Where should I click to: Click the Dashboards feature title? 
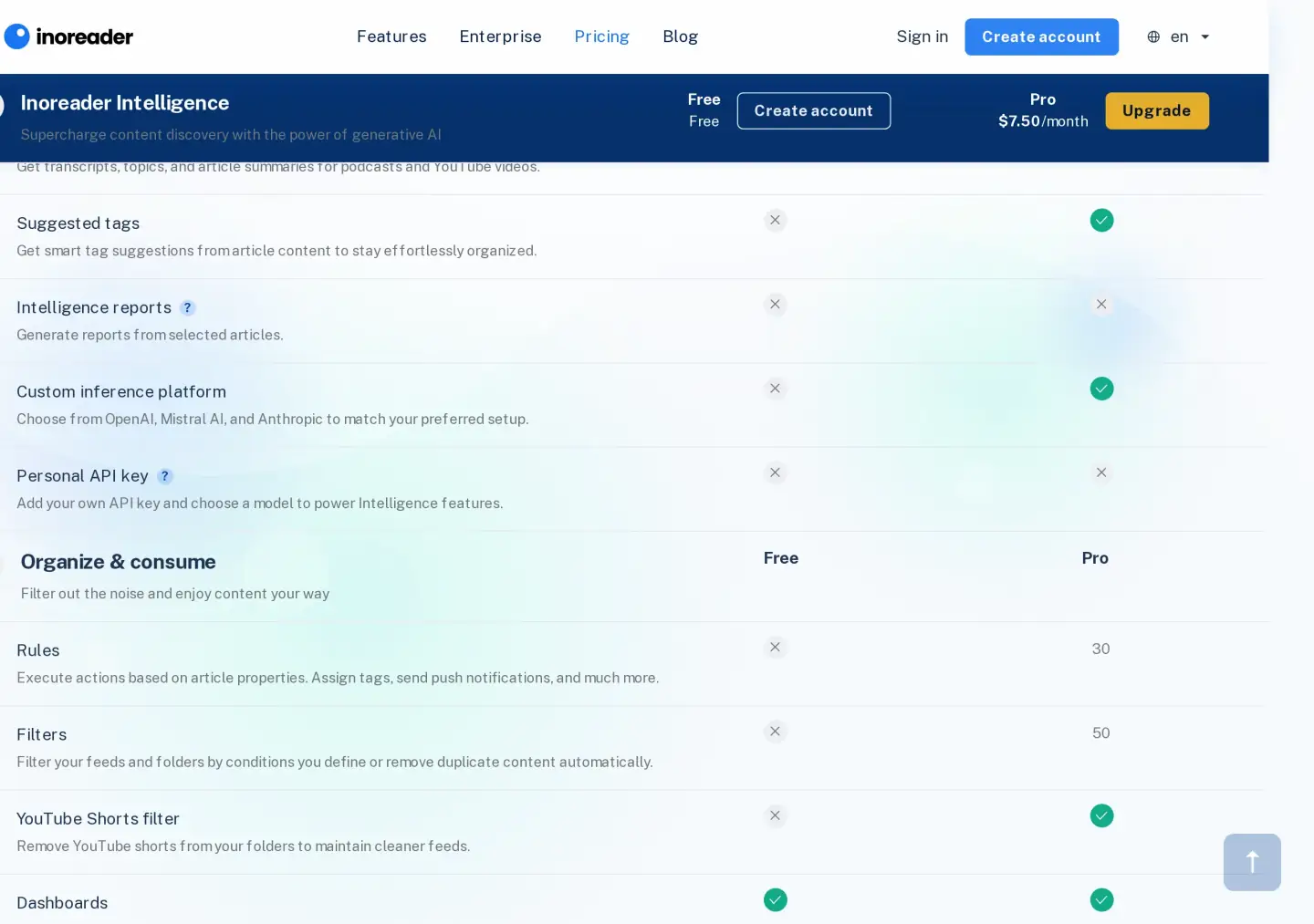tap(62, 903)
